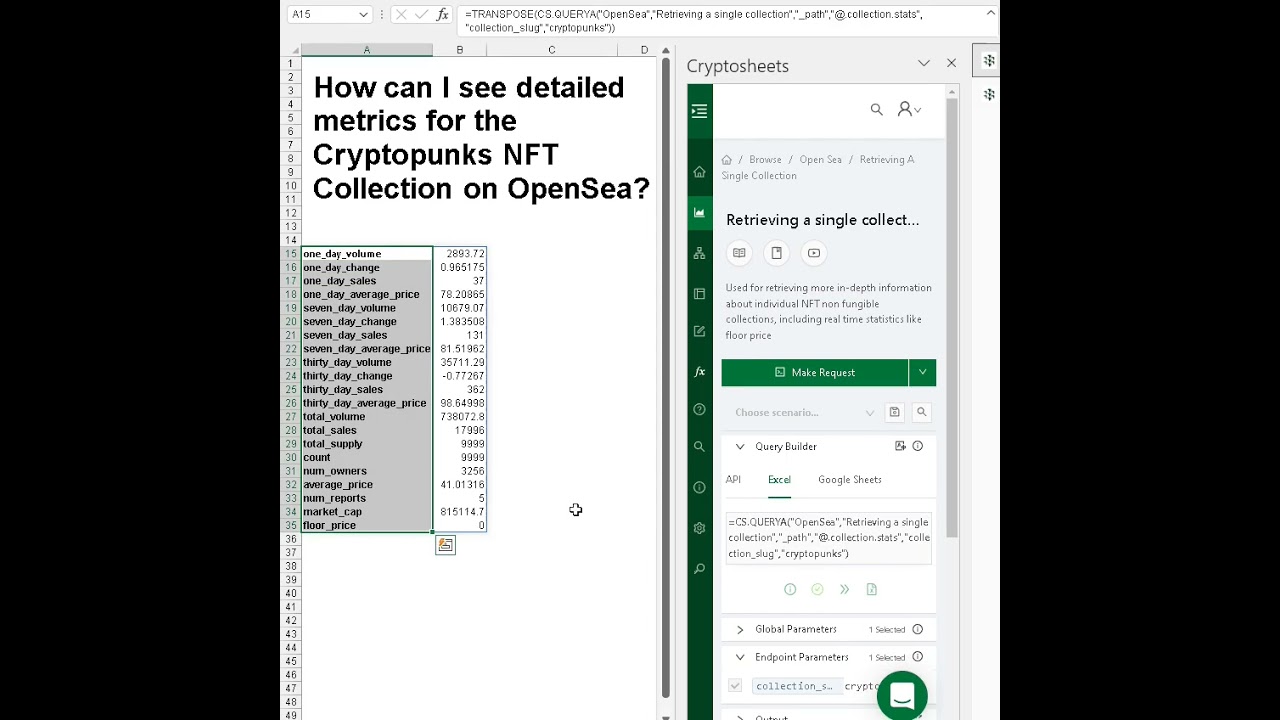Click the Endpoint Parameters info icon
Viewport: 1280px width, 720px height.
tap(917, 657)
